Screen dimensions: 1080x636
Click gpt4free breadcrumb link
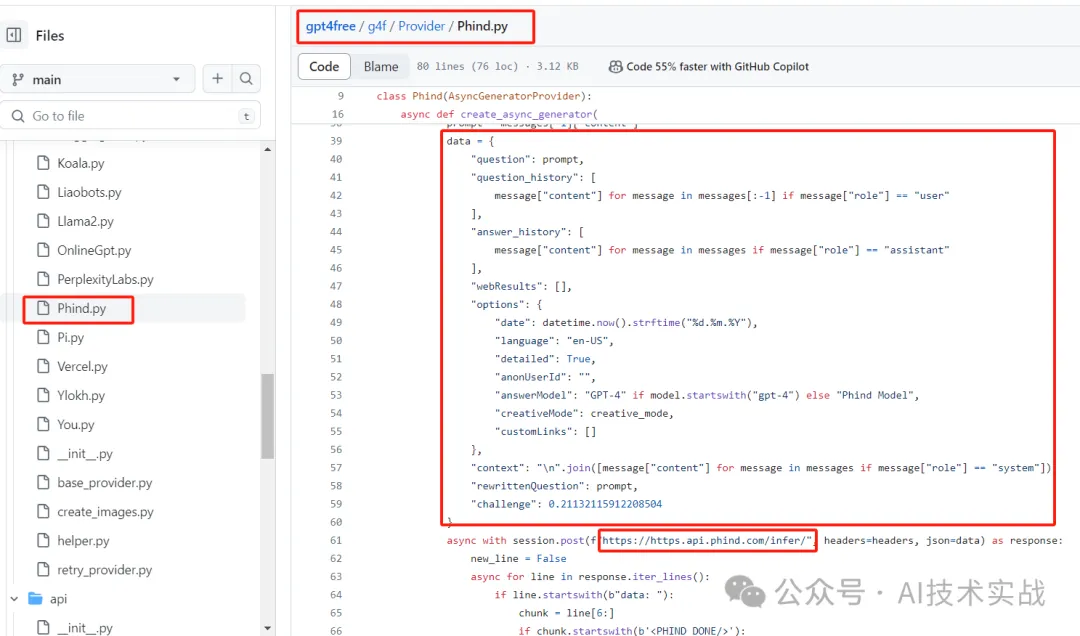pos(331,26)
